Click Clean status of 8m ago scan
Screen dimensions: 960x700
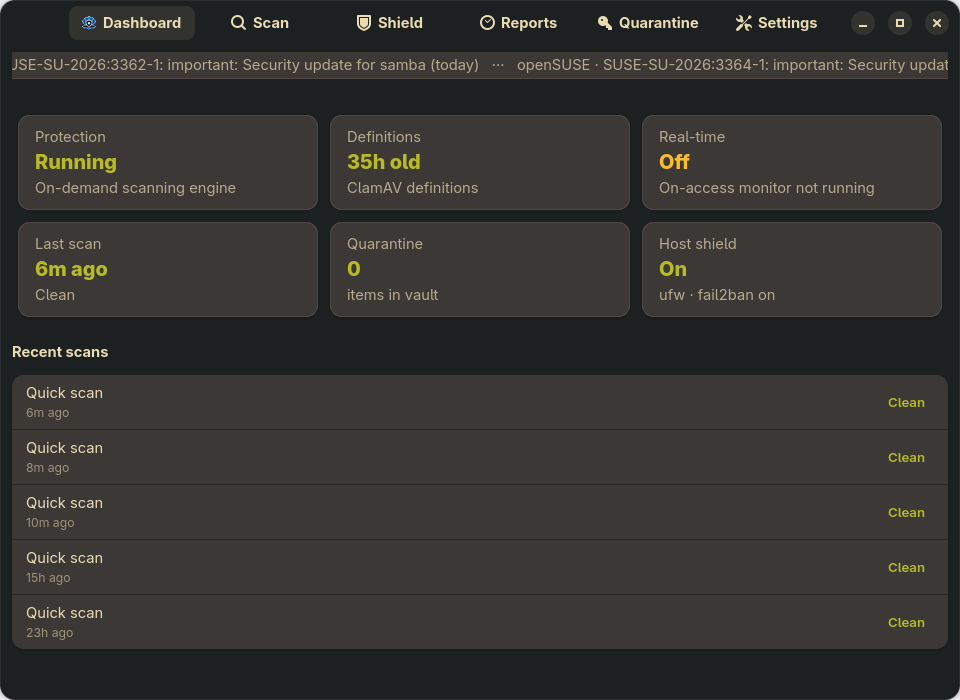[x=906, y=457]
